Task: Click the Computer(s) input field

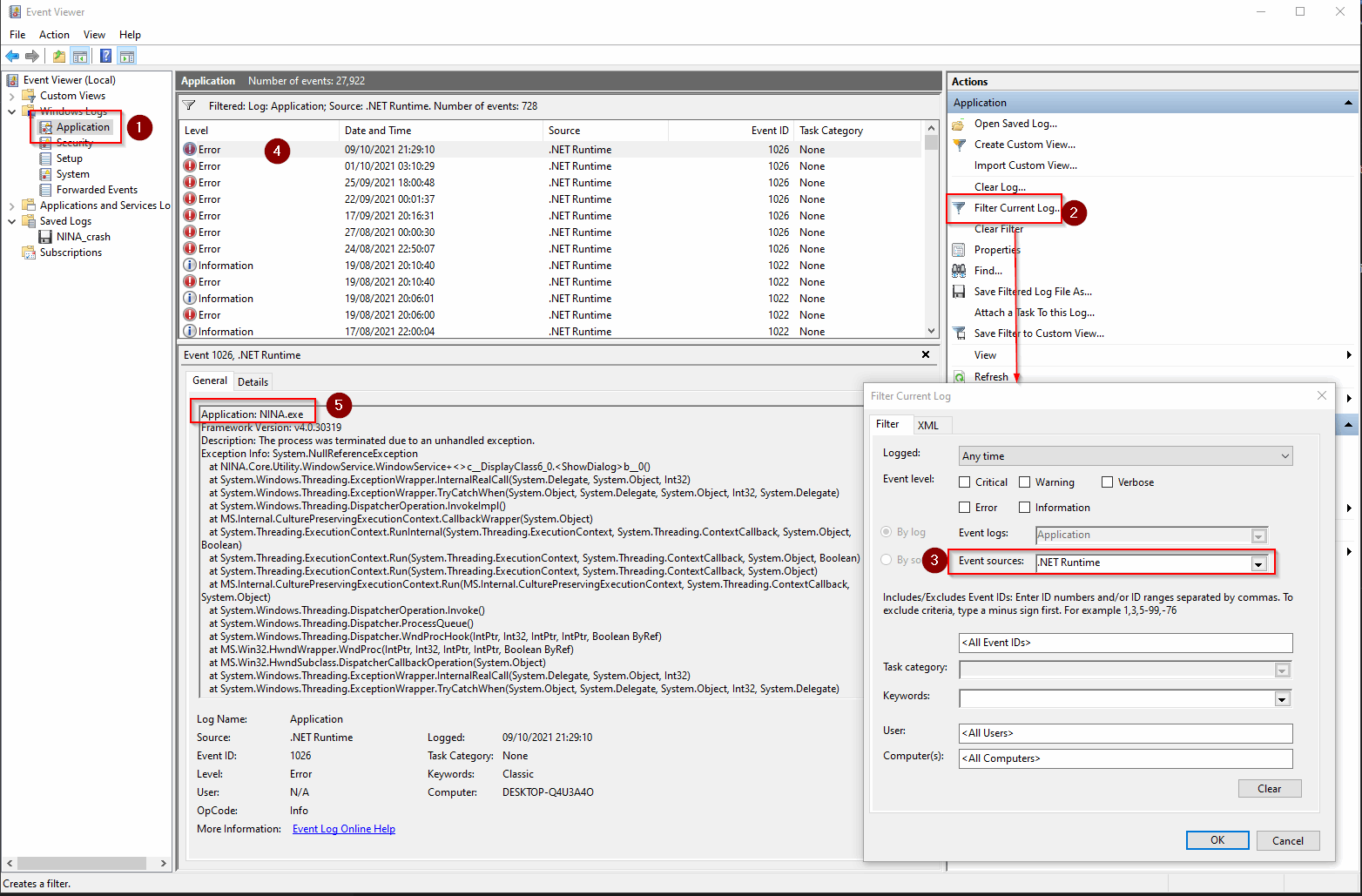Action: (x=1126, y=758)
